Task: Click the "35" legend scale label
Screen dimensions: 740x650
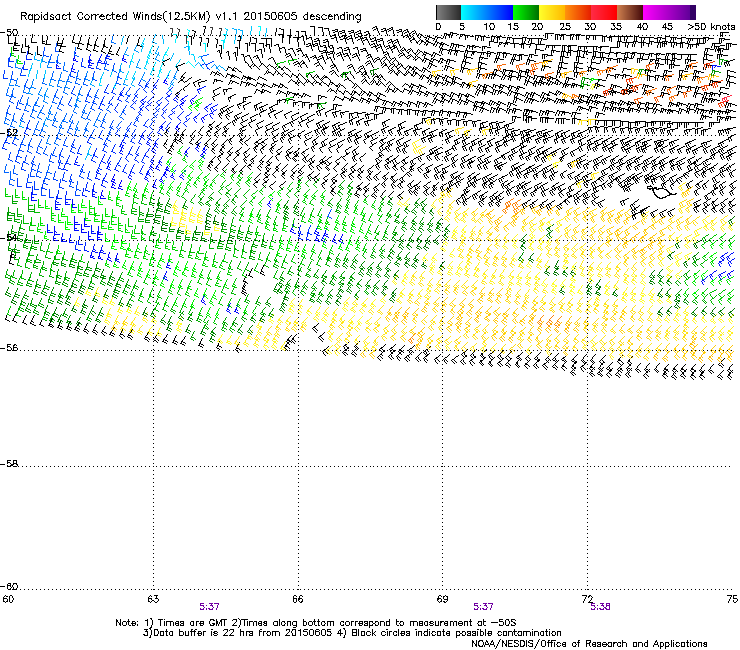Action: [x=616, y=27]
